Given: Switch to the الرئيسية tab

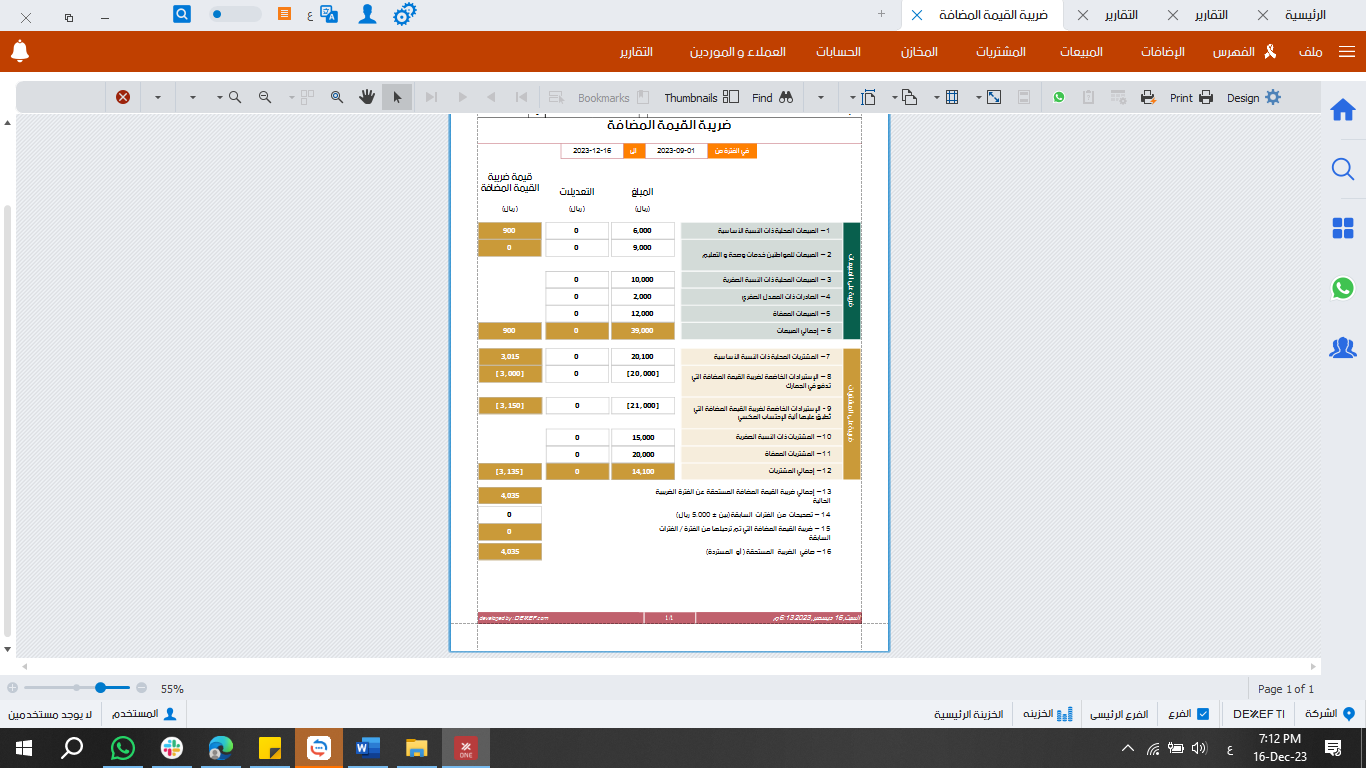Looking at the screenshot, I should coord(1305,15).
